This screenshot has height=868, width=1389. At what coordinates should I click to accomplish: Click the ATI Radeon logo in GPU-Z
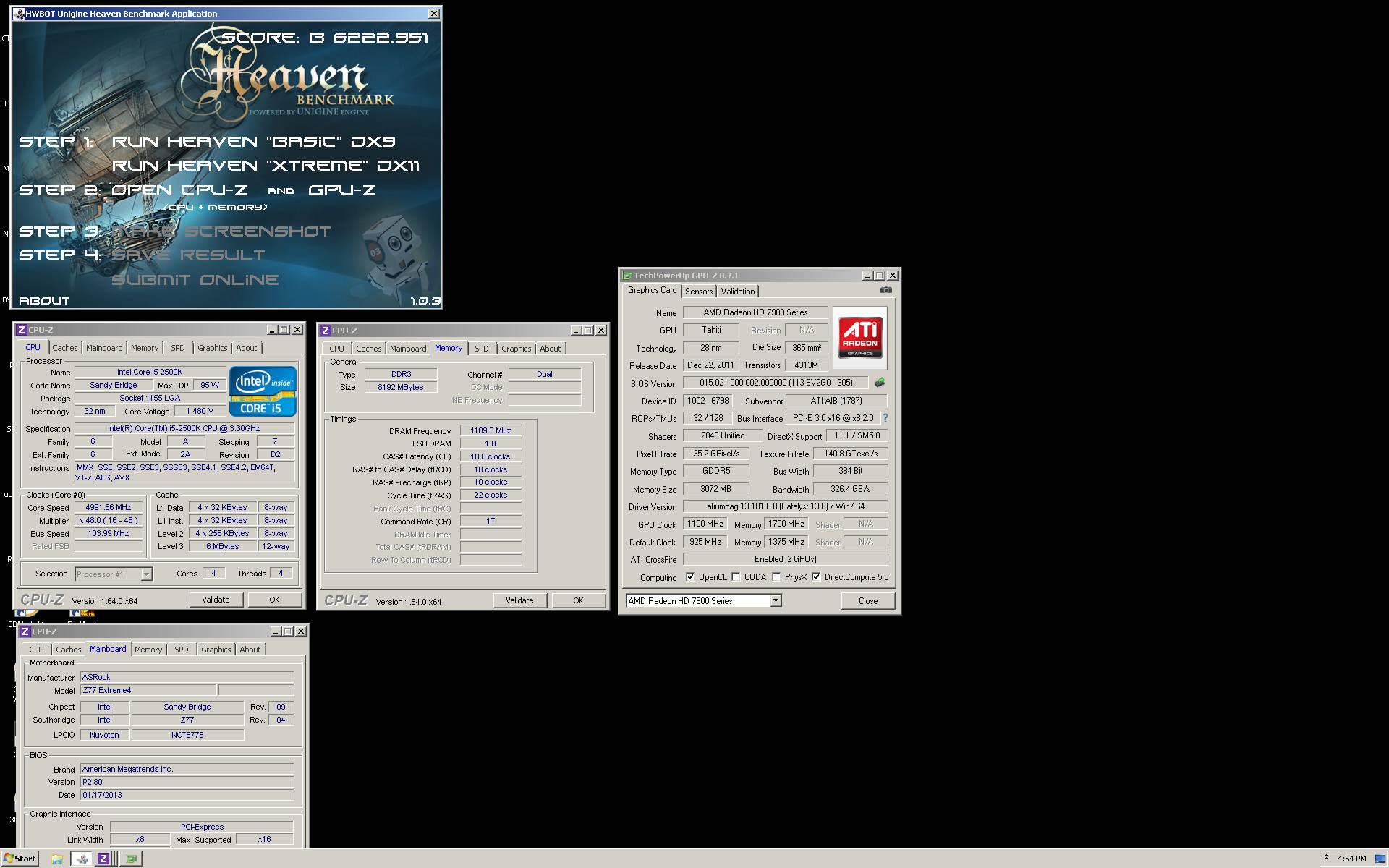[x=859, y=339]
